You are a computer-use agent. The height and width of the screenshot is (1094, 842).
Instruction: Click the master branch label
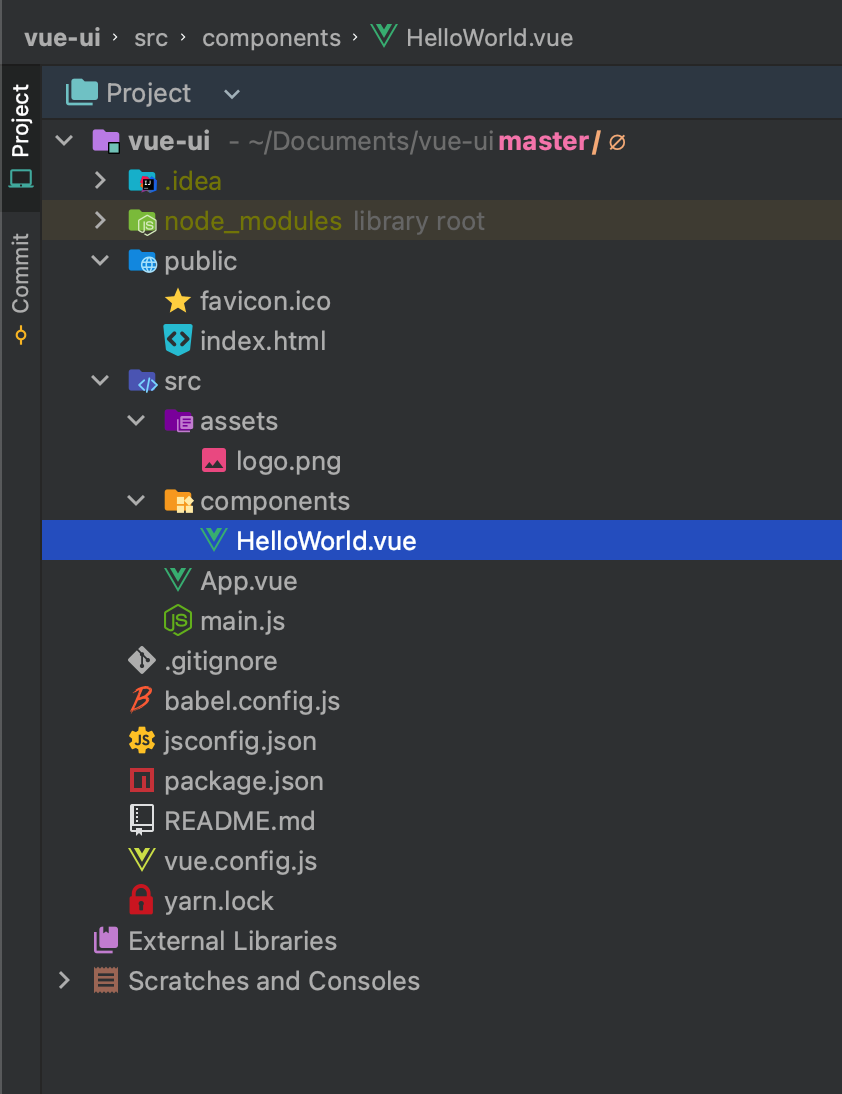point(543,142)
